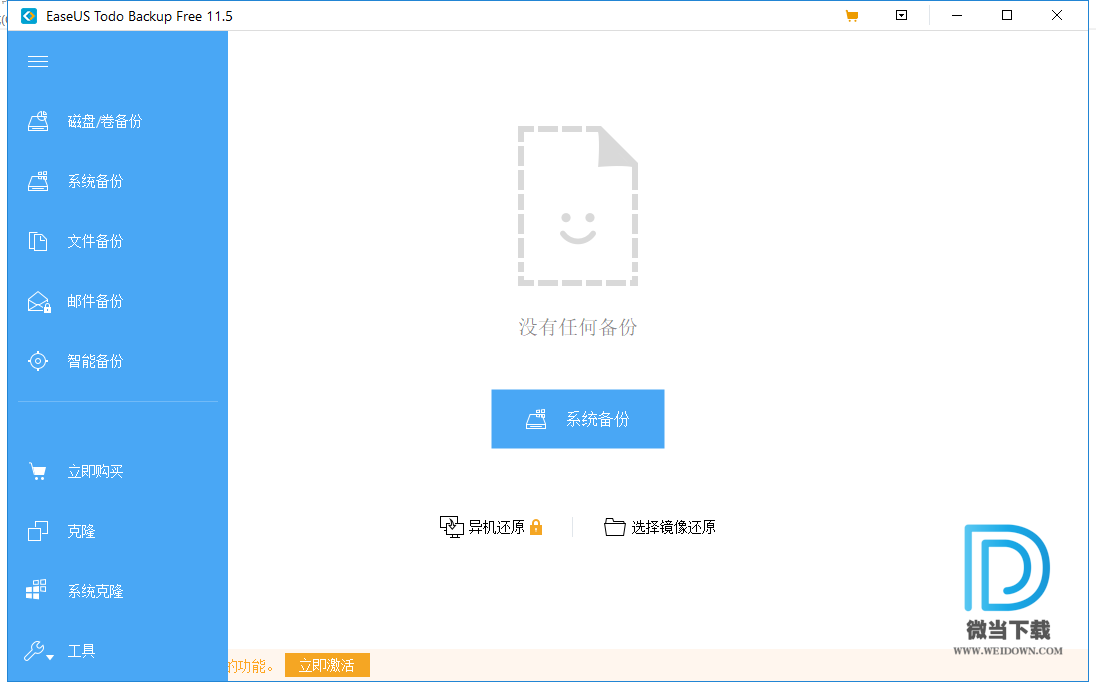Click the EaseUS logo in title bar
Screen dimensions: 1096x689
29,16
